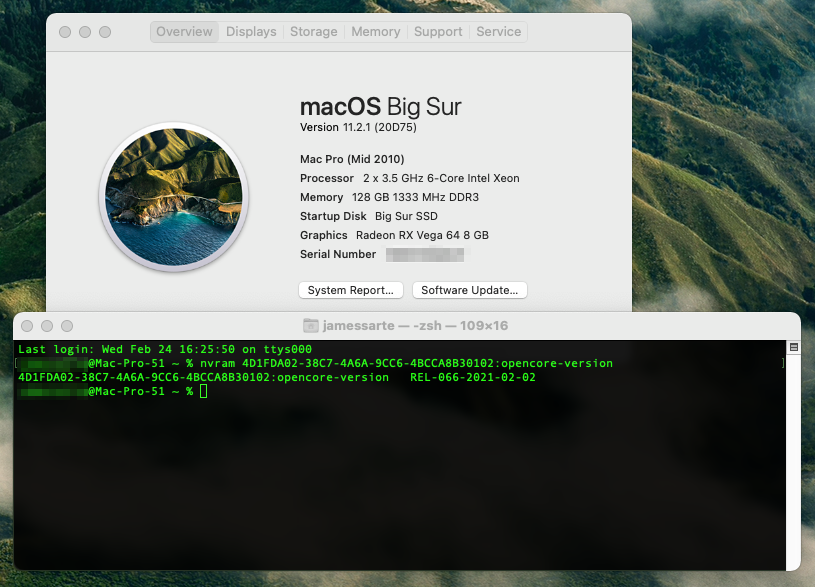Click the Terminal vertical scrollbar track
Image resolution: width=815 pixels, height=587 pixels.
(793, 460)
